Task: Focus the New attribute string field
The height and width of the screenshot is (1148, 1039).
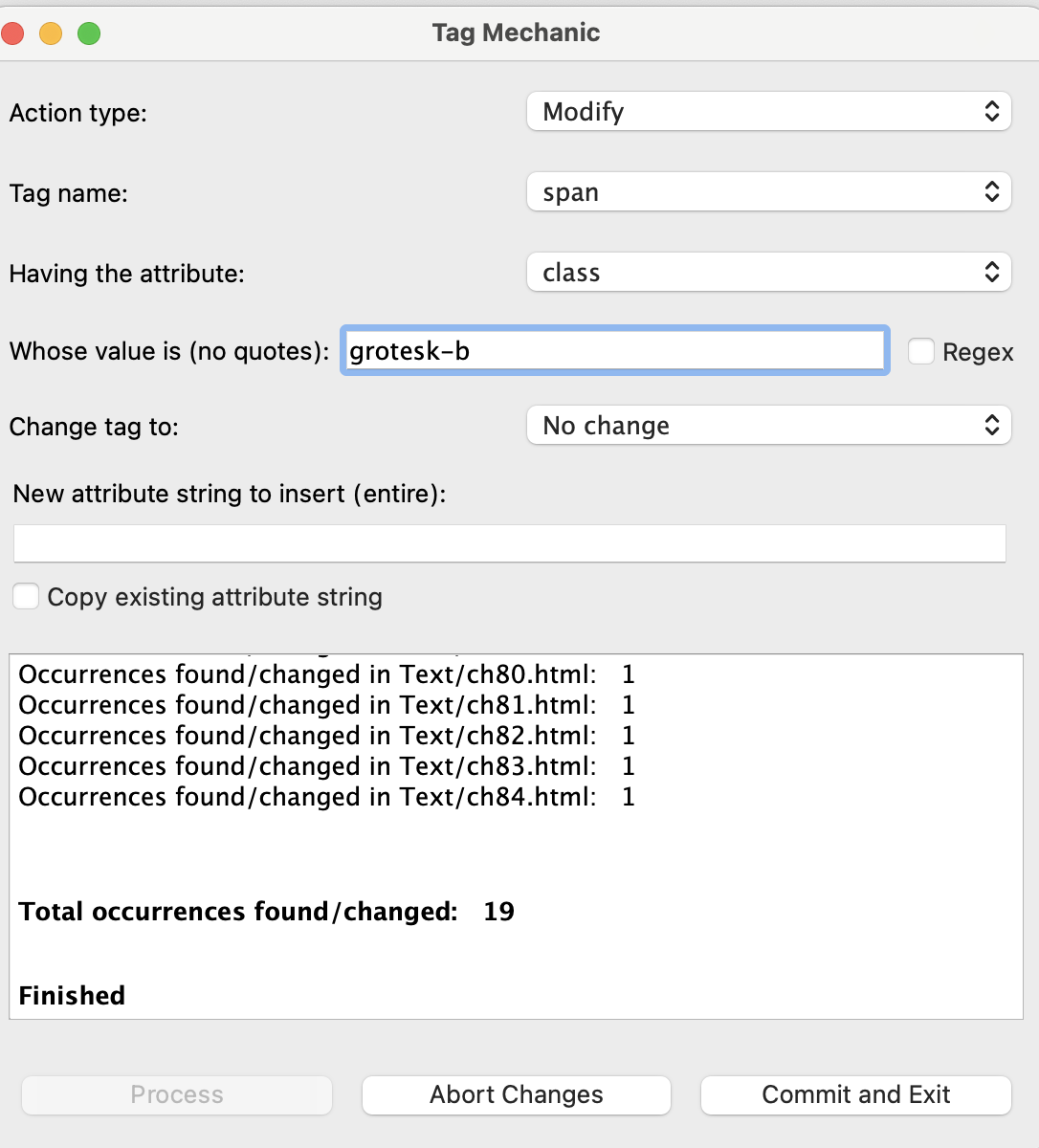Action: [509, 543]
